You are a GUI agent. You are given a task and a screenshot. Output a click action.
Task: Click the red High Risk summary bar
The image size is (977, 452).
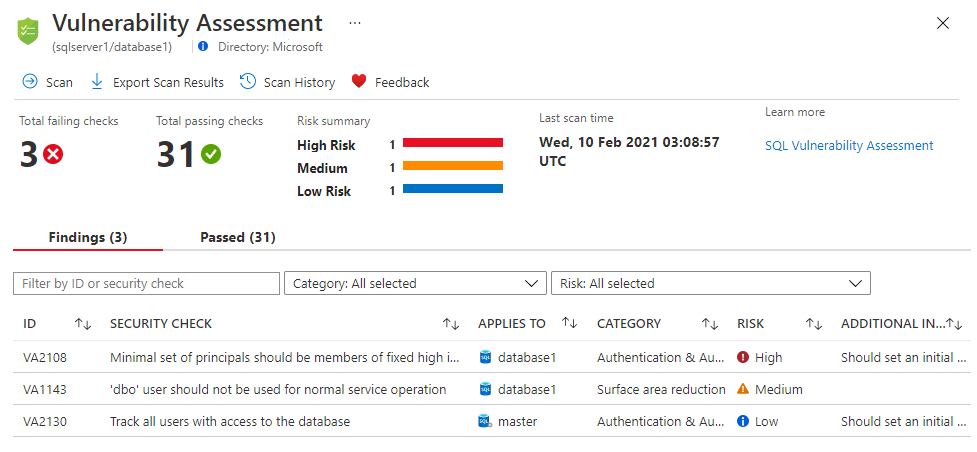point(452,144)
